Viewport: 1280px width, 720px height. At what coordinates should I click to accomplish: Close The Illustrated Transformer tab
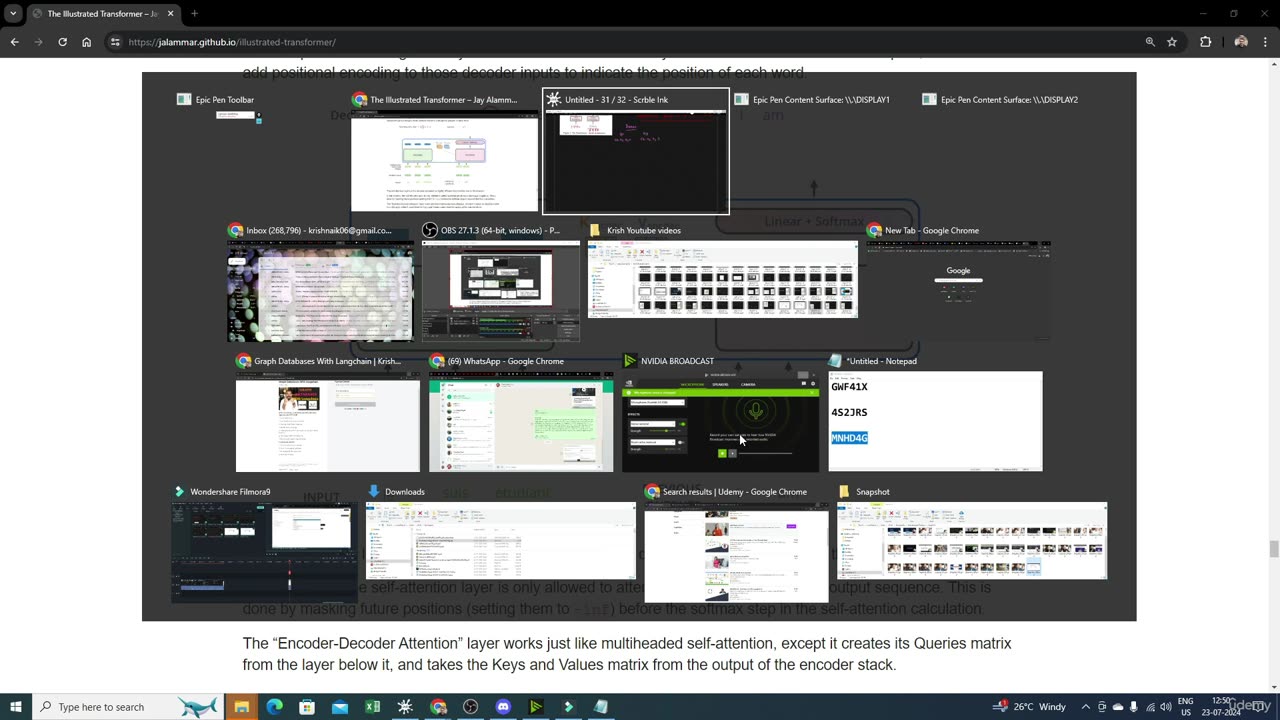point(170,14)
